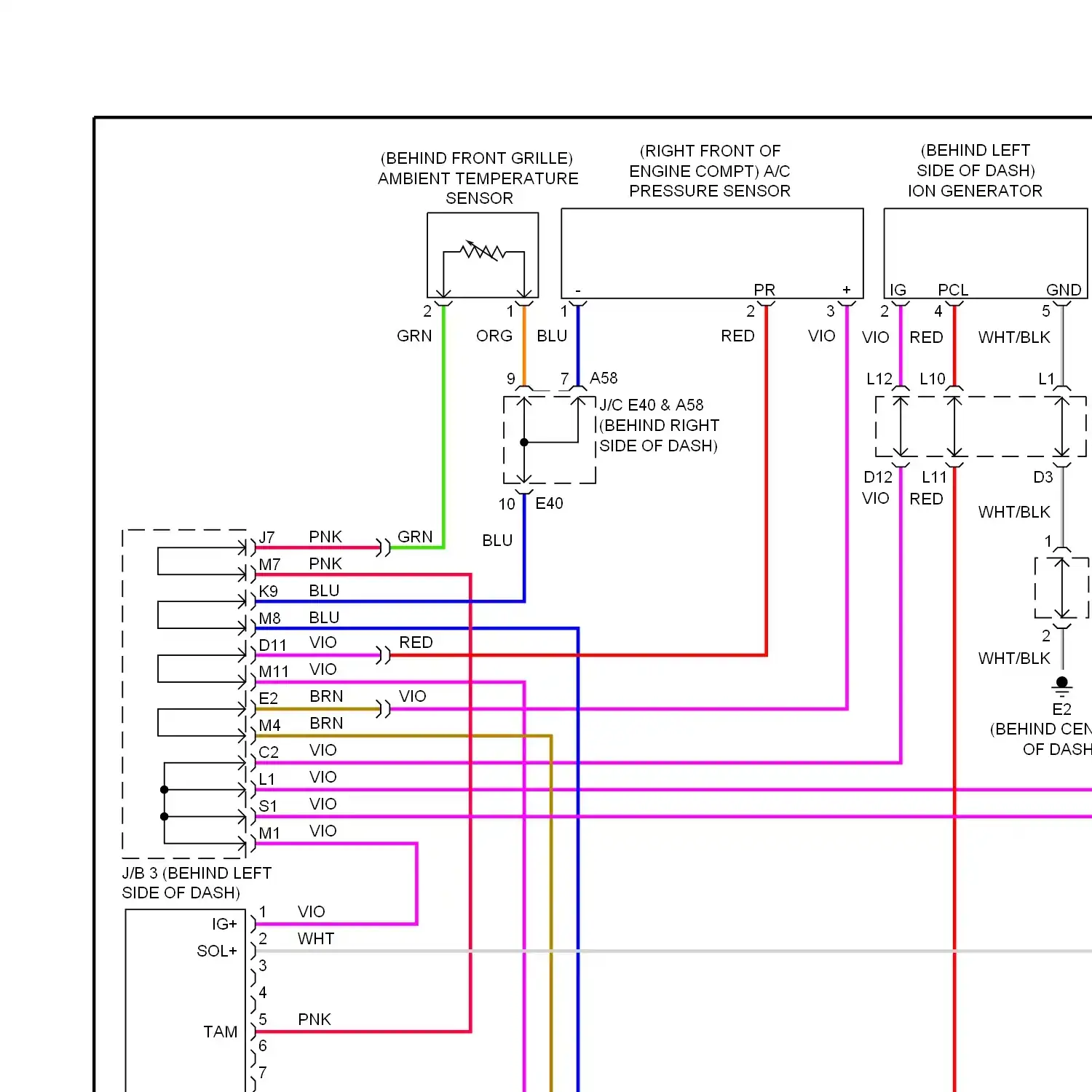Click the L10 connector label
1092x1092 pixels.
coord(933,379)
